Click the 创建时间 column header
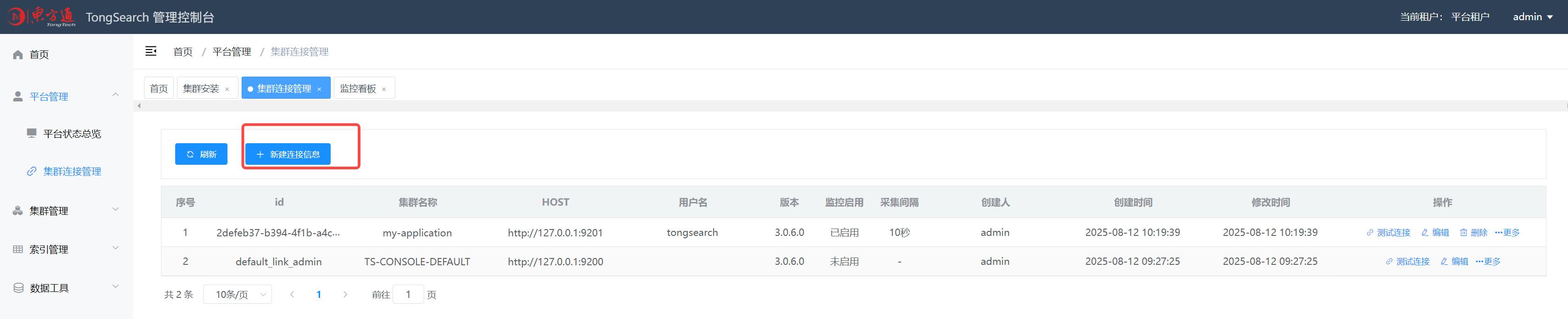Viewport: 1568px width, 319px height. pos(1133,202)
